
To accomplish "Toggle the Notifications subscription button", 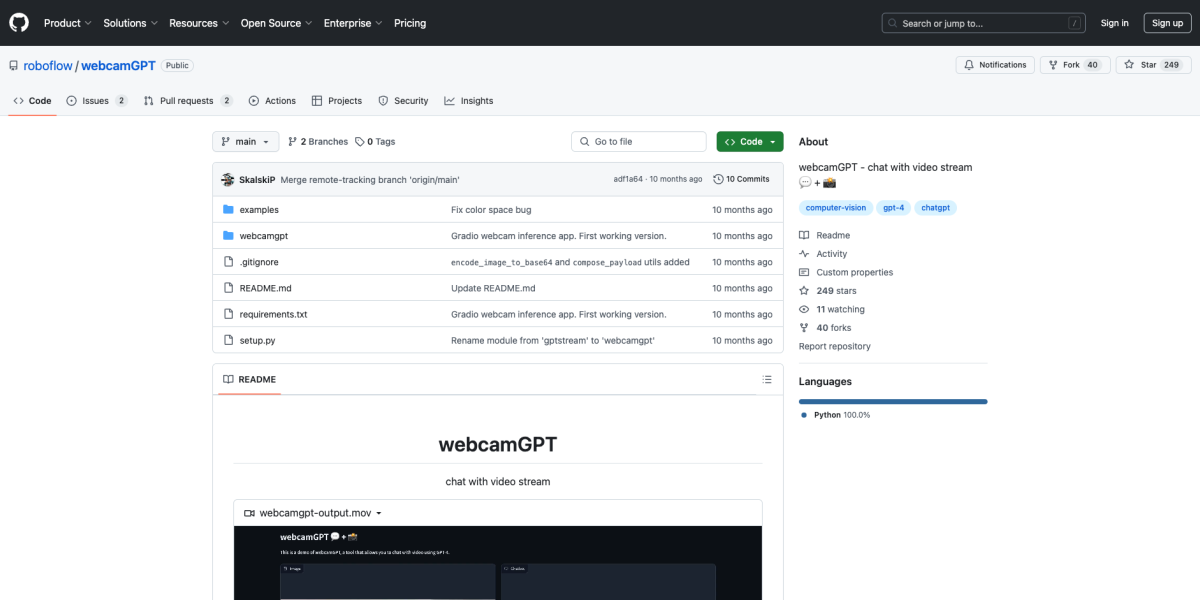I will click(x=995, y=65).
